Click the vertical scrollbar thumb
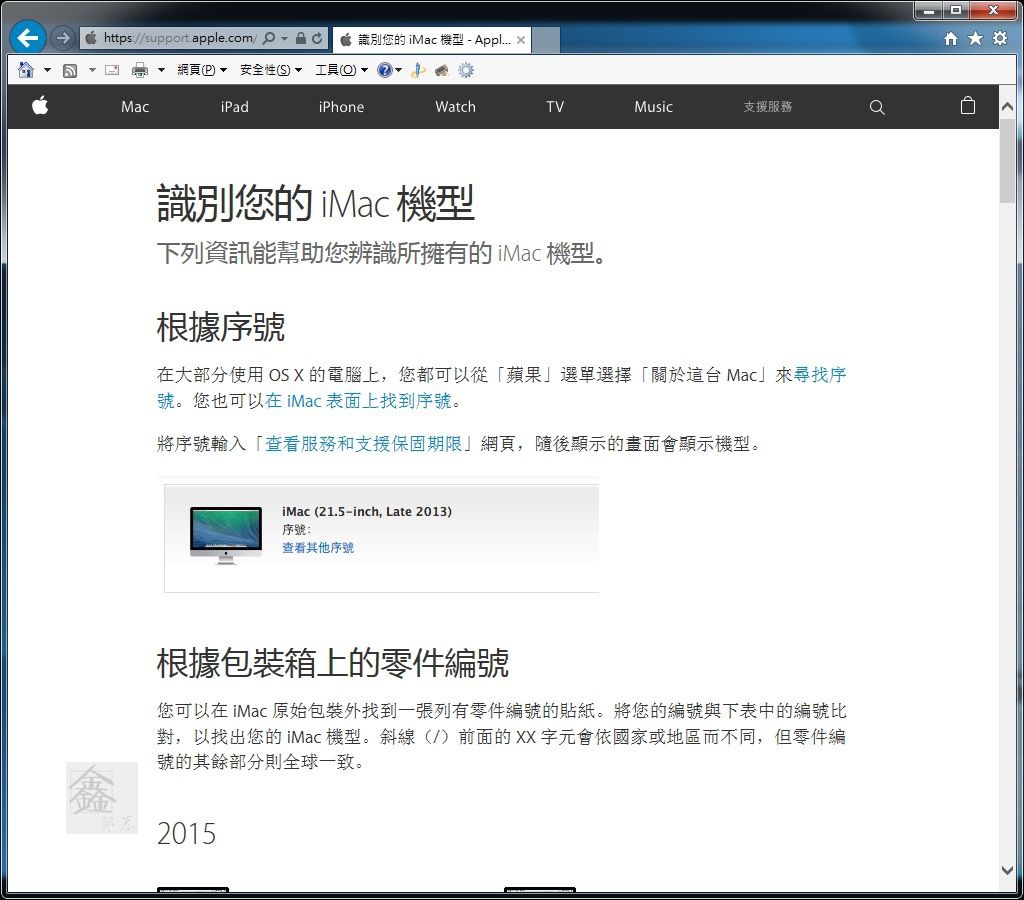1024x900 pixels. click(x=1007, y=161)
